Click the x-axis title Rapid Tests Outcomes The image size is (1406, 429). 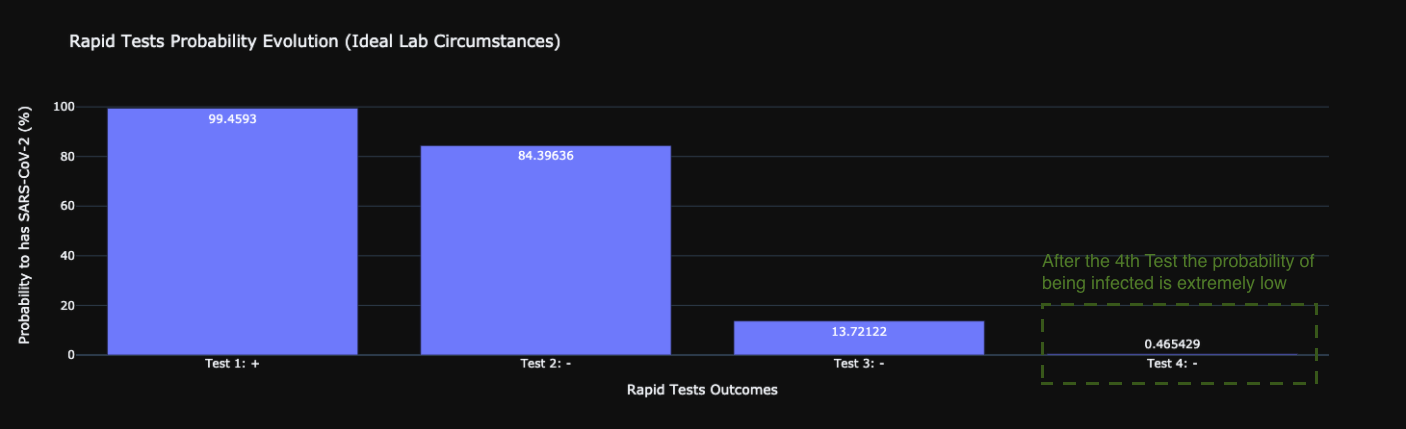tap(702, 390)
